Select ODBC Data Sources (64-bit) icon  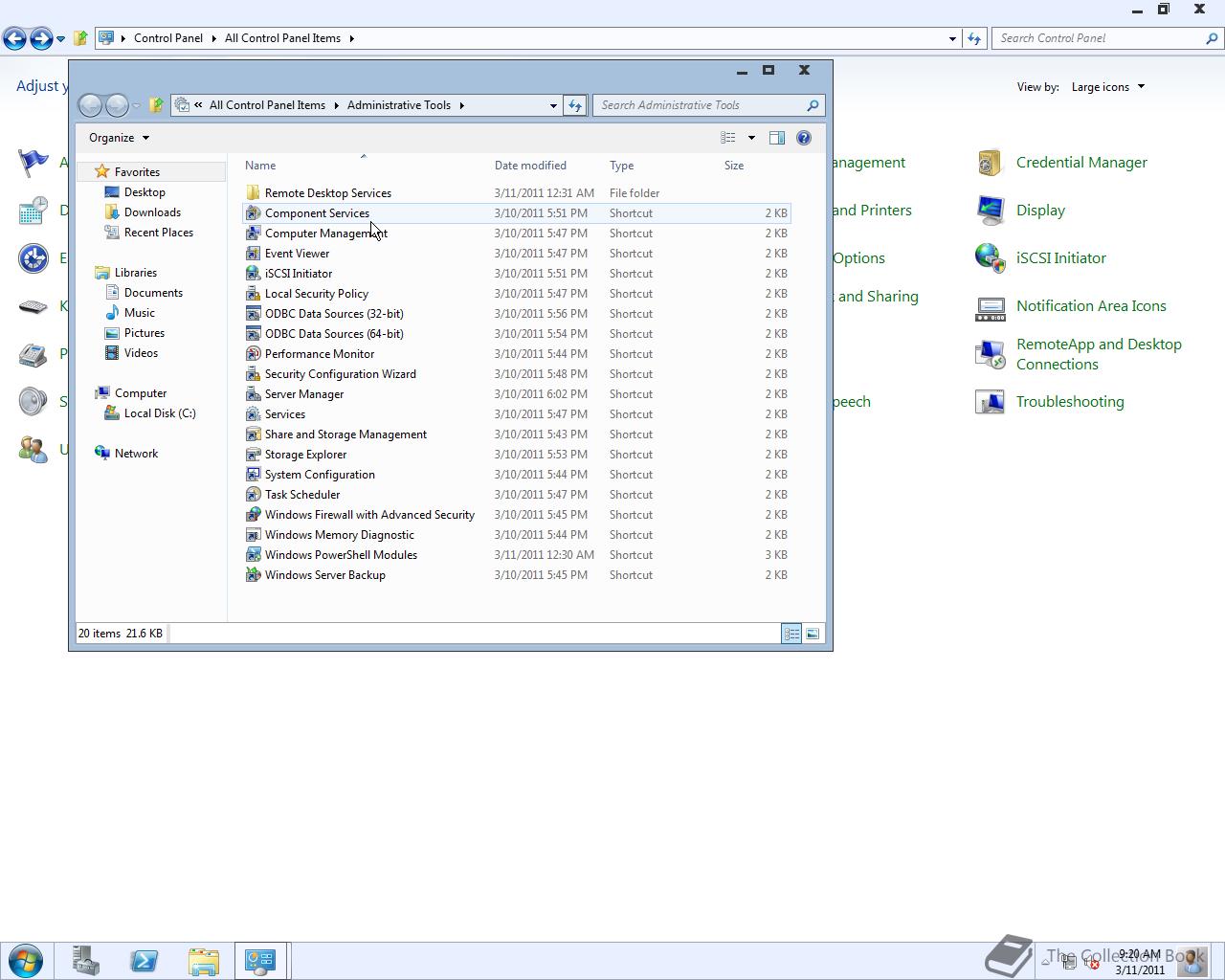[x=253, y=334]
